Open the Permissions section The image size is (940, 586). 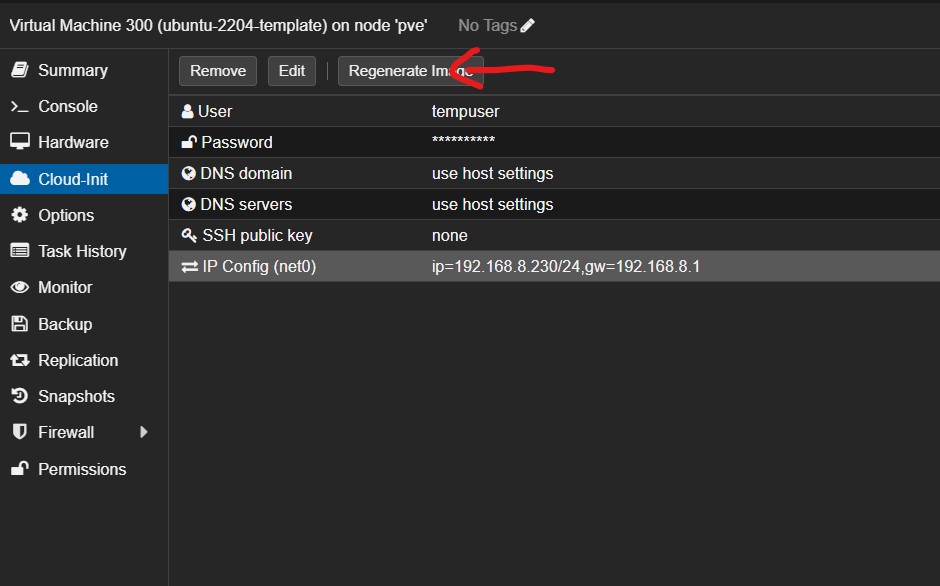81,469
